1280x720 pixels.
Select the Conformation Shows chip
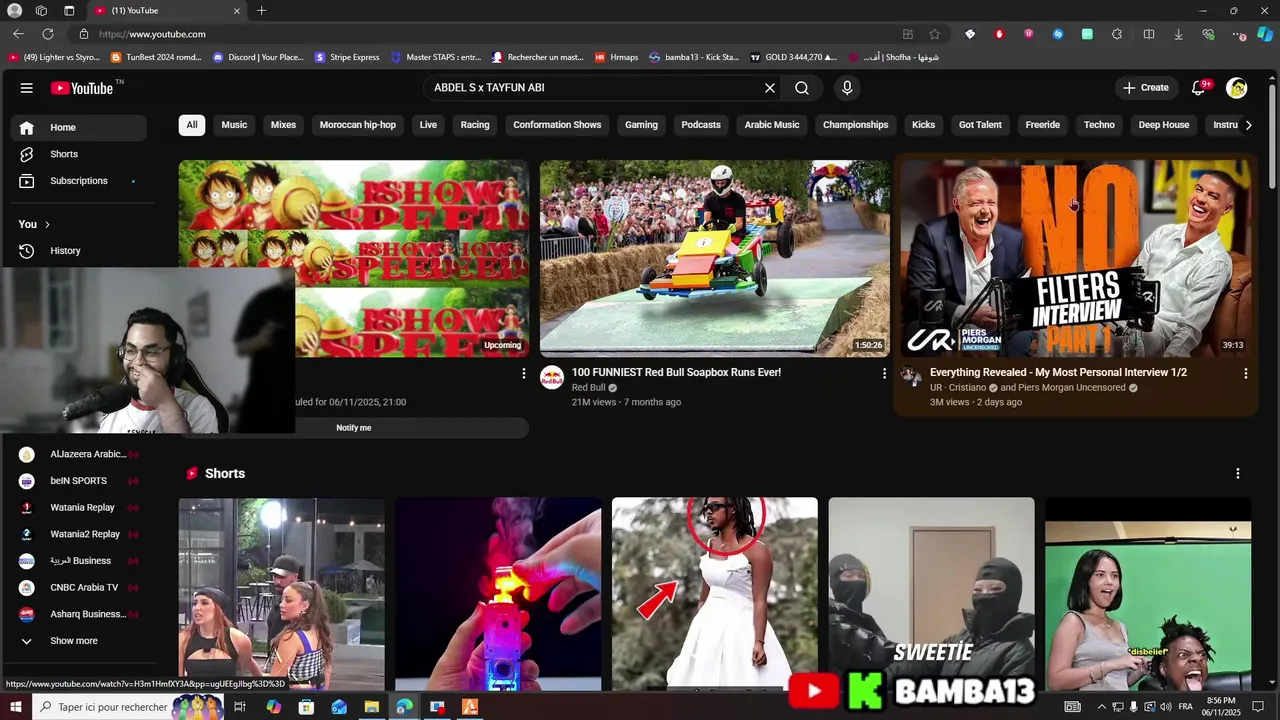pyautogui.click(x=557, y=125)
